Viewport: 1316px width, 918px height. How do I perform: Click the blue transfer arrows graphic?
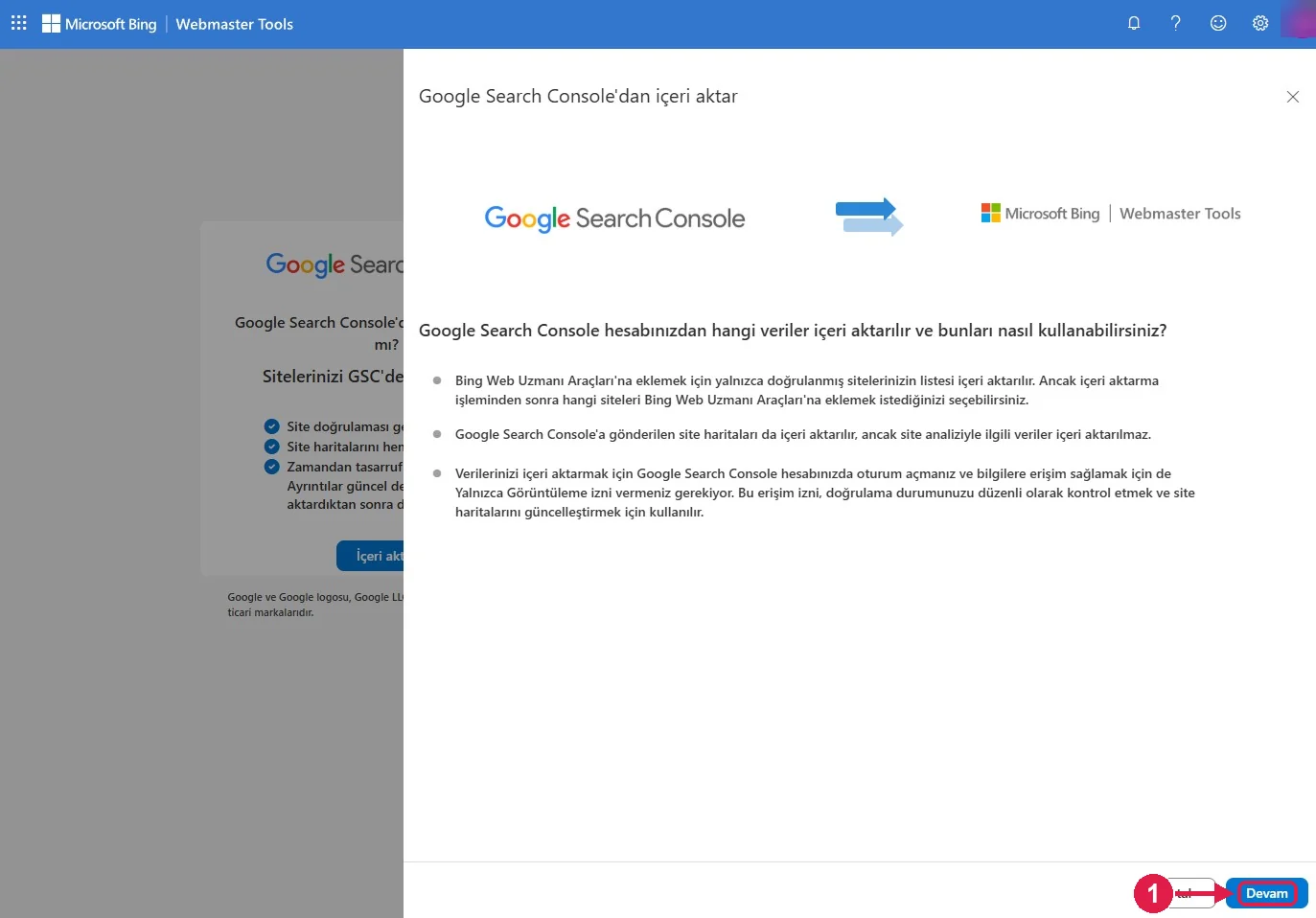pos(869,217)
